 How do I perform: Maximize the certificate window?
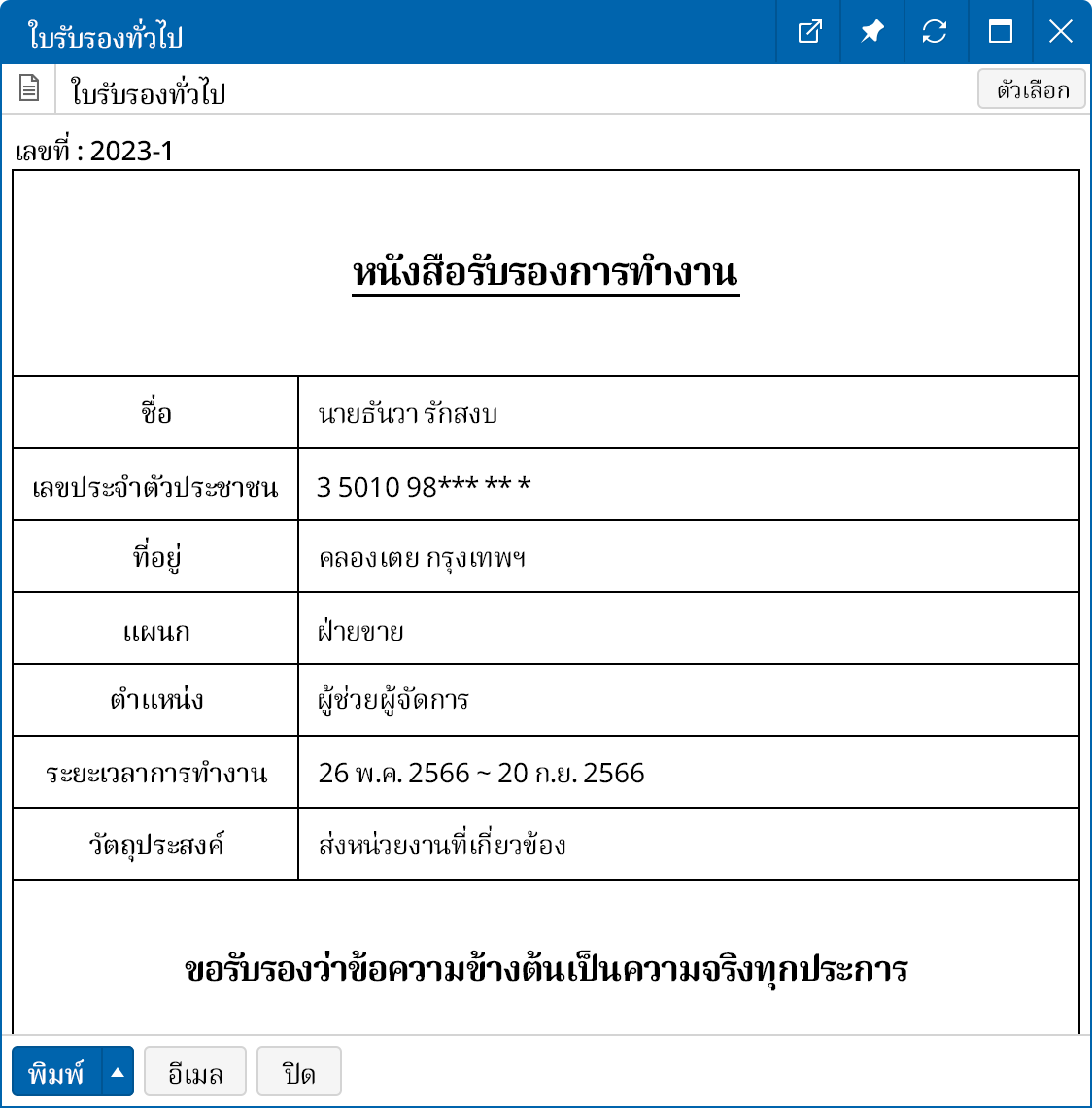coord(1000,32)
